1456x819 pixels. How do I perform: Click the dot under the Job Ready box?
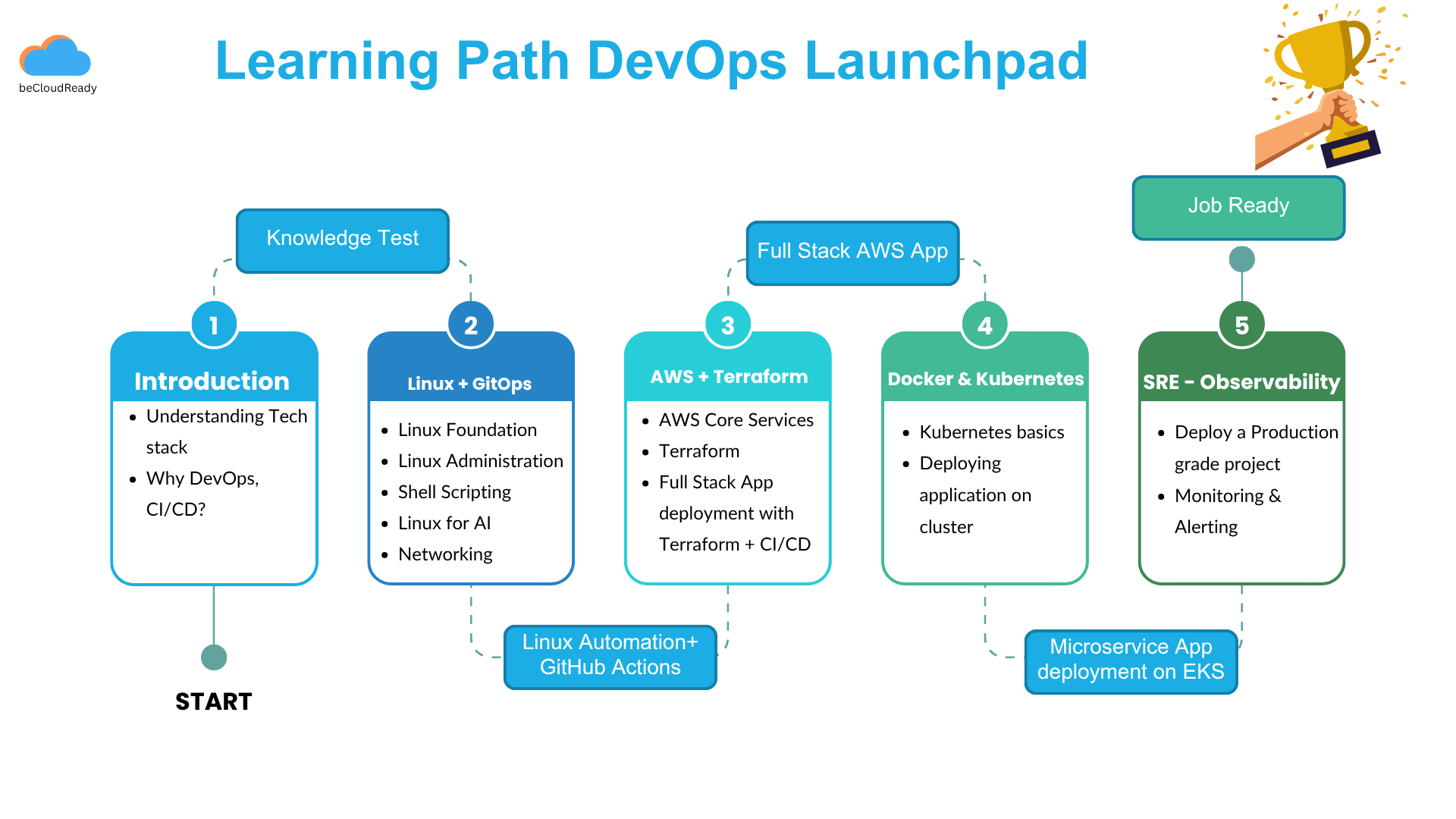point(1241,259)
